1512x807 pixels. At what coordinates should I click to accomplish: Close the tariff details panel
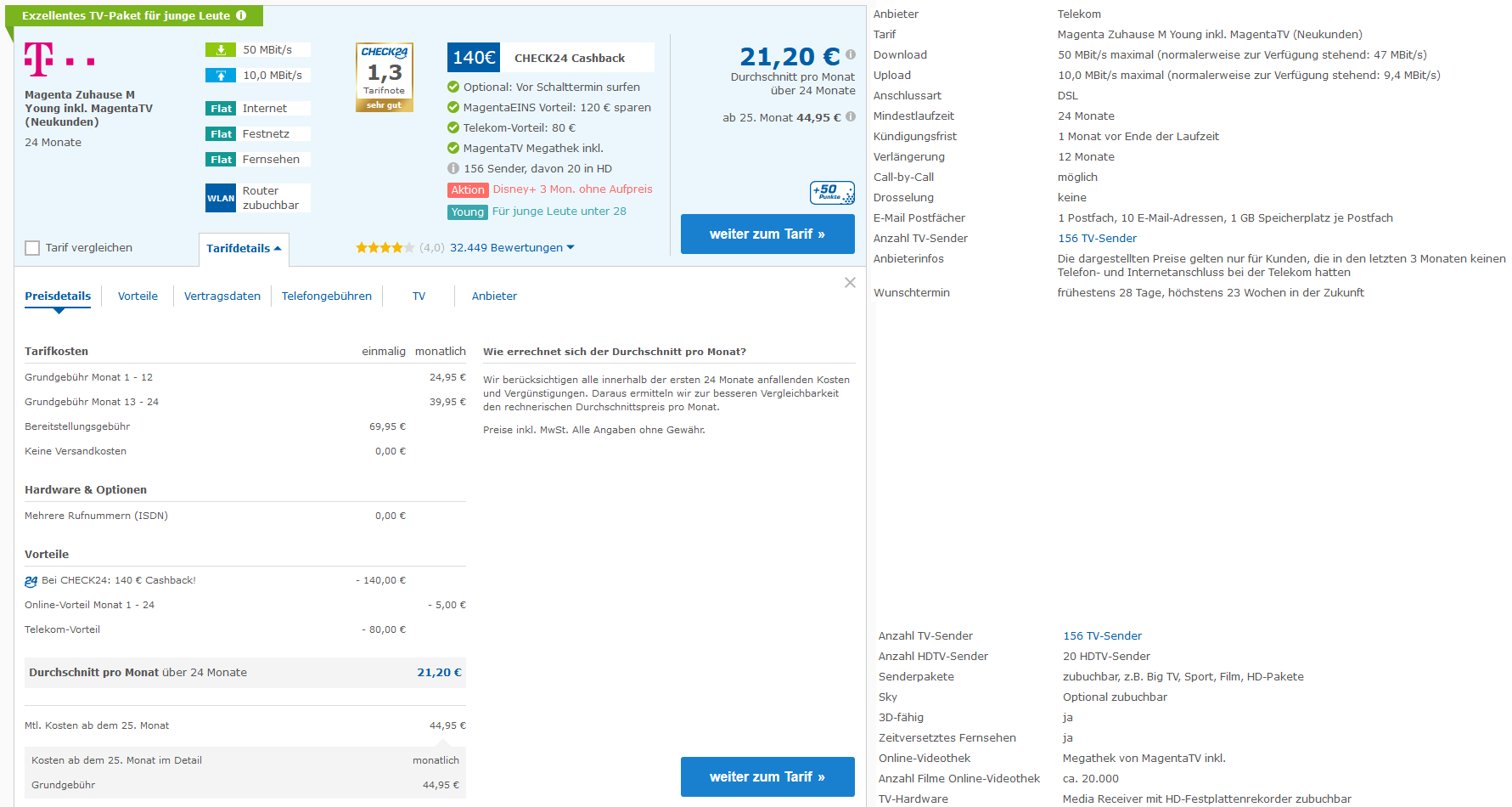click(x=850, y=283)
